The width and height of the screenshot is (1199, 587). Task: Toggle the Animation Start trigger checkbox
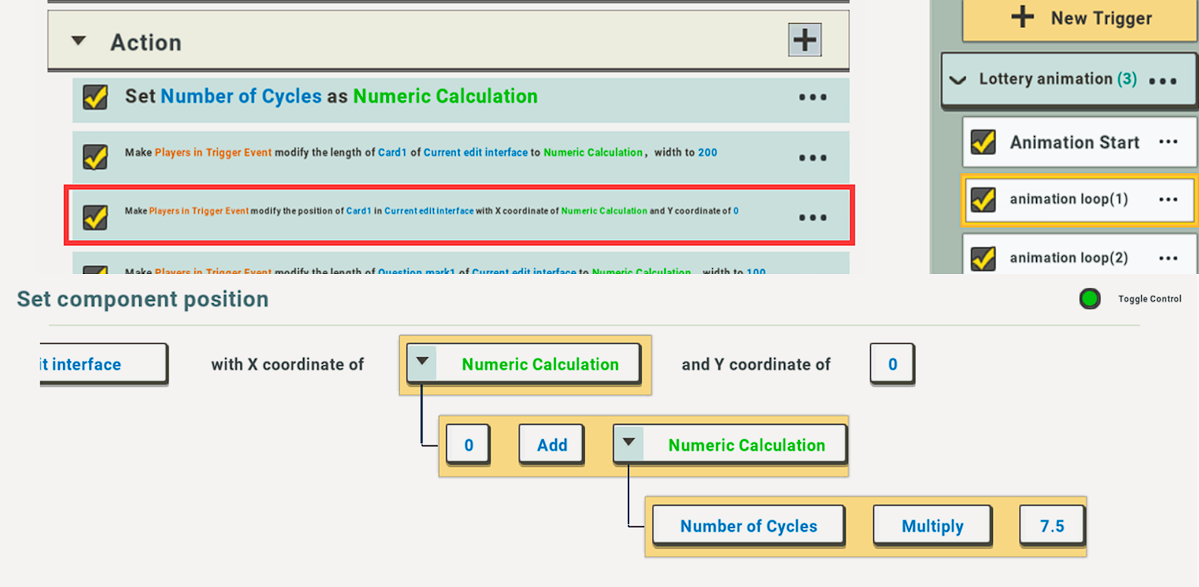[983, 142]
